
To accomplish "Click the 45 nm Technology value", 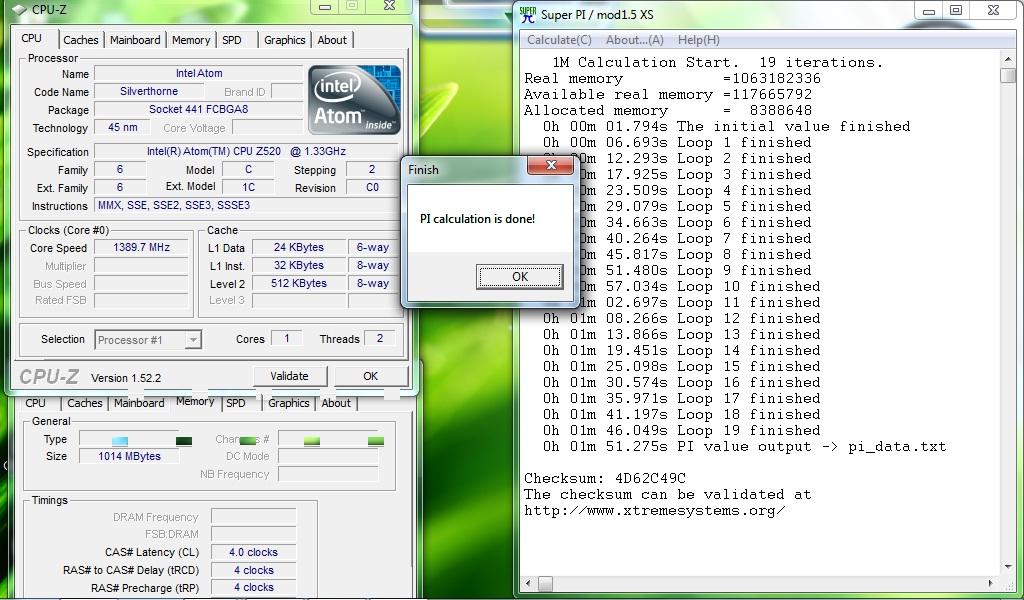I will click(122, 127).
